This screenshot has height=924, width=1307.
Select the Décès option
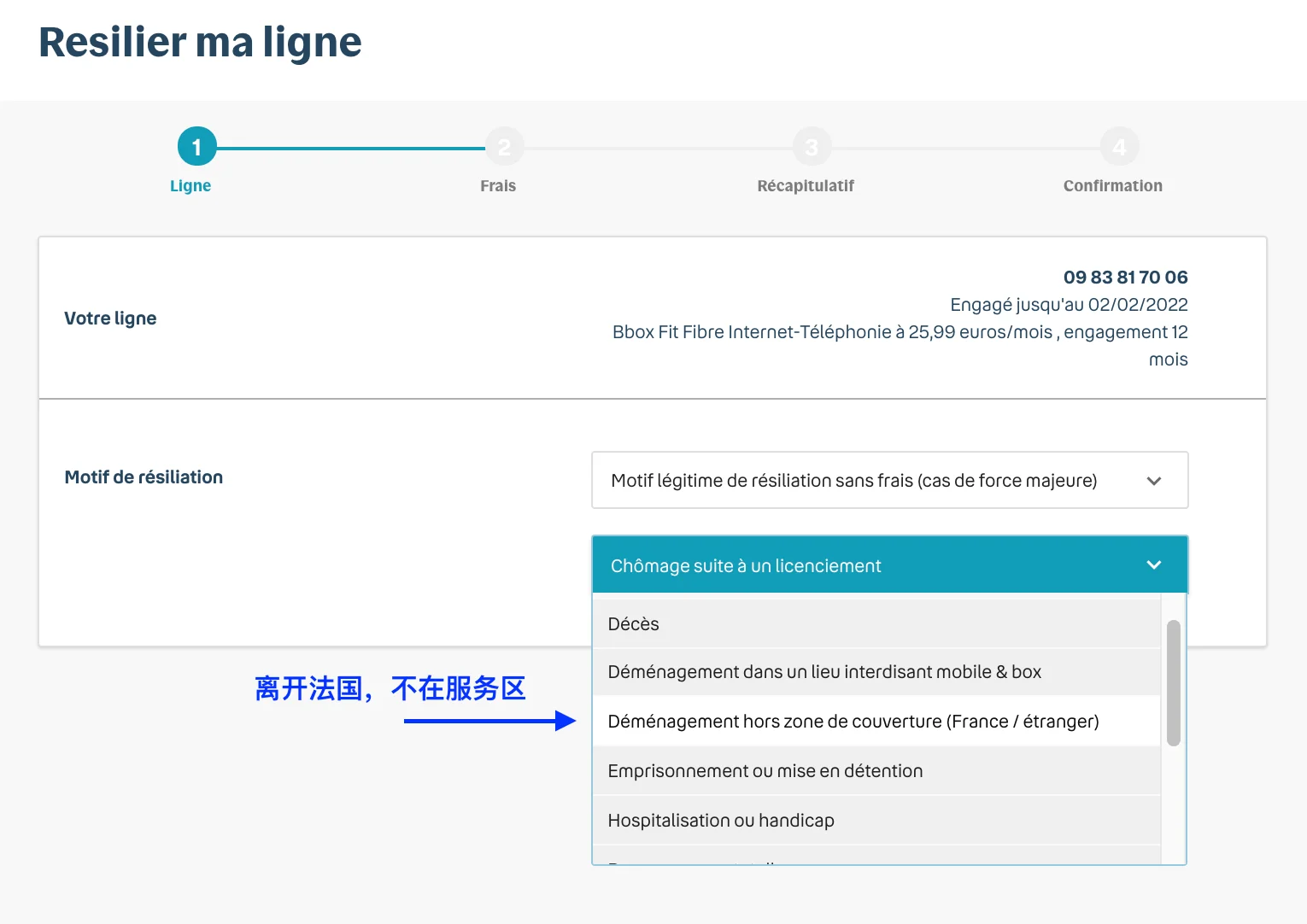[876, 623]
